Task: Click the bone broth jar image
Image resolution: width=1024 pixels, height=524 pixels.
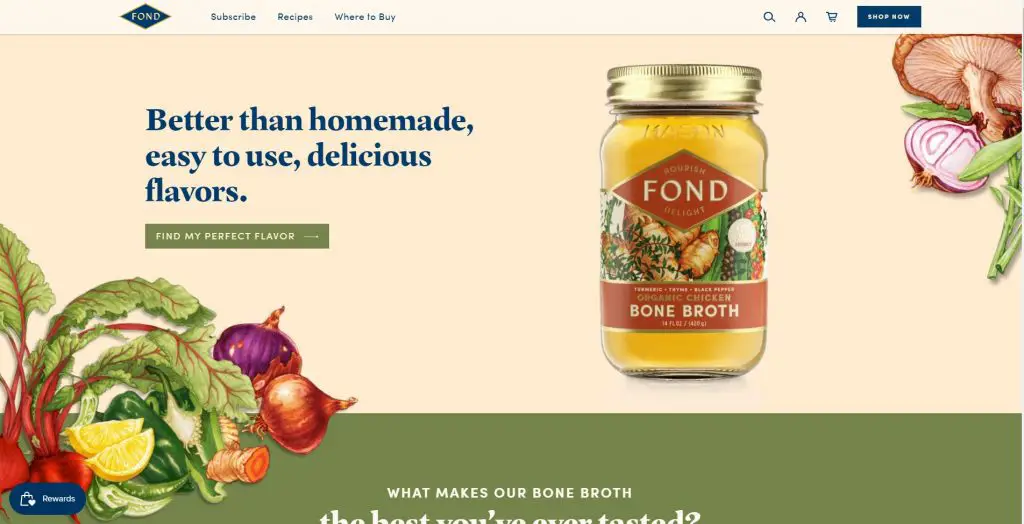Action: click(x=683, y=221)
